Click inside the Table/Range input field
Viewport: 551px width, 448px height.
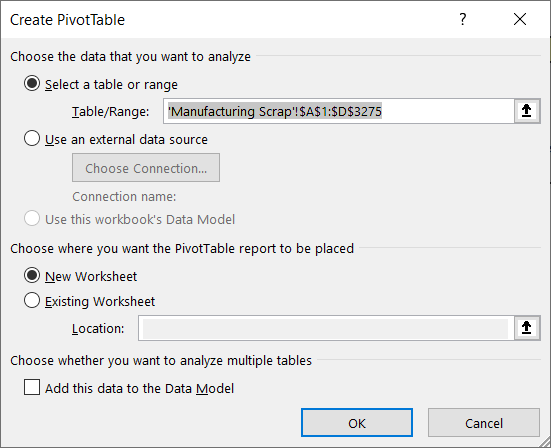click(x=339, y=111)
